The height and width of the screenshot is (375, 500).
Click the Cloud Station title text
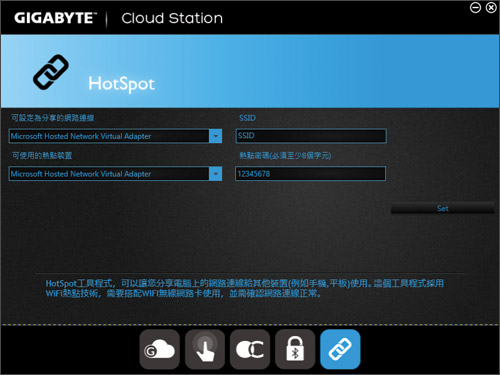172,18
